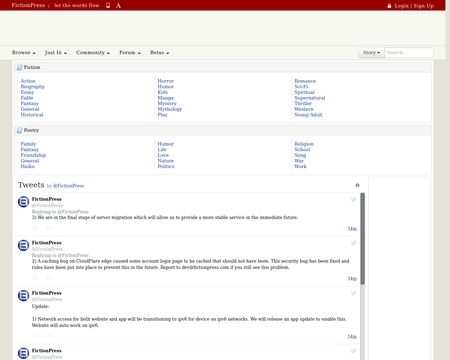Select the Poetry Song category

[300, 155]
